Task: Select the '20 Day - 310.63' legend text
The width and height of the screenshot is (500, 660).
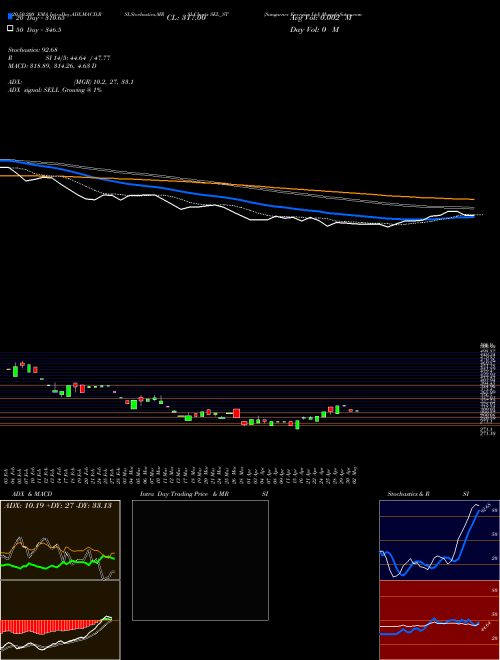Action: click(x=40, y=18)
